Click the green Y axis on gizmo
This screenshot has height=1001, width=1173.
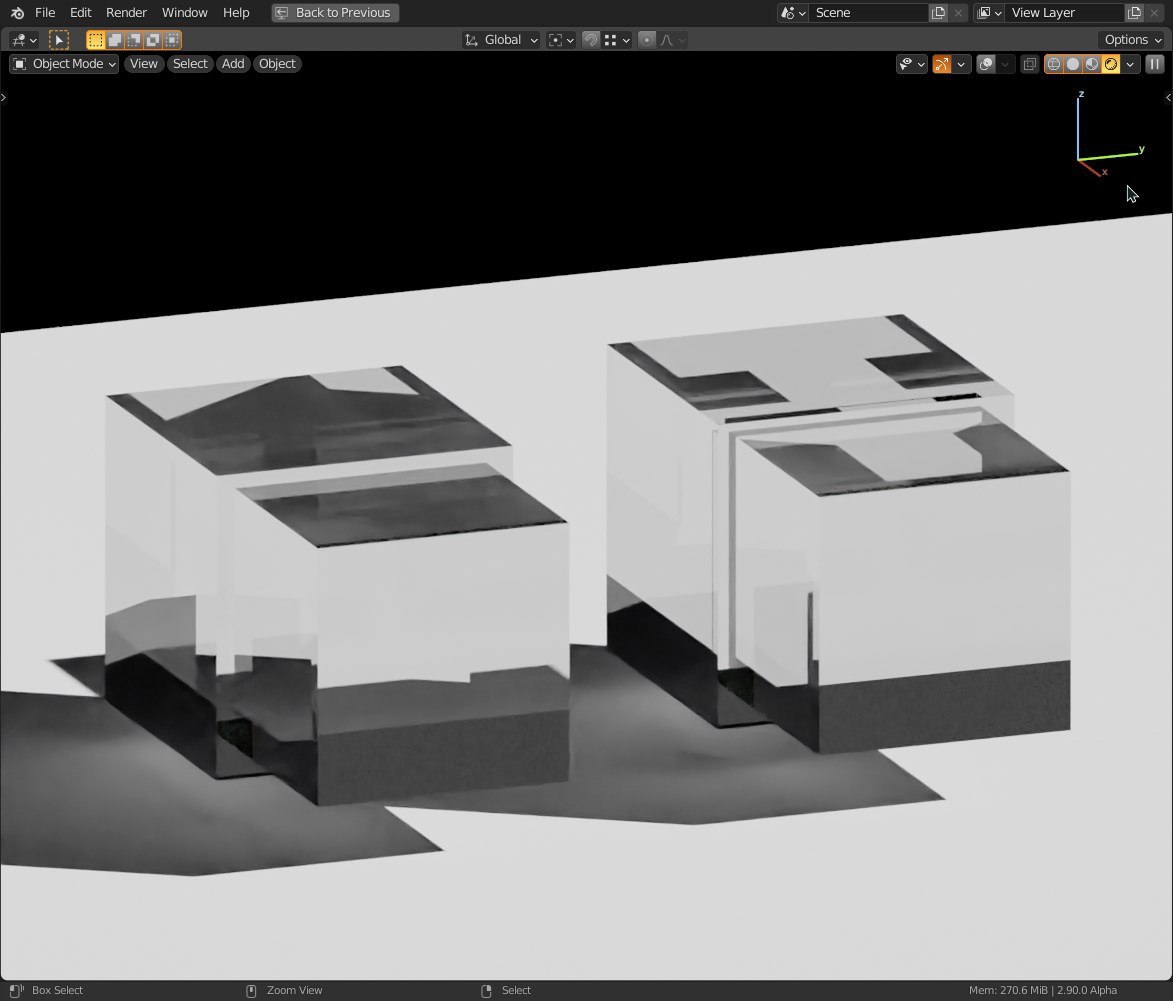pyautogui.click(x=1140, y=150)
